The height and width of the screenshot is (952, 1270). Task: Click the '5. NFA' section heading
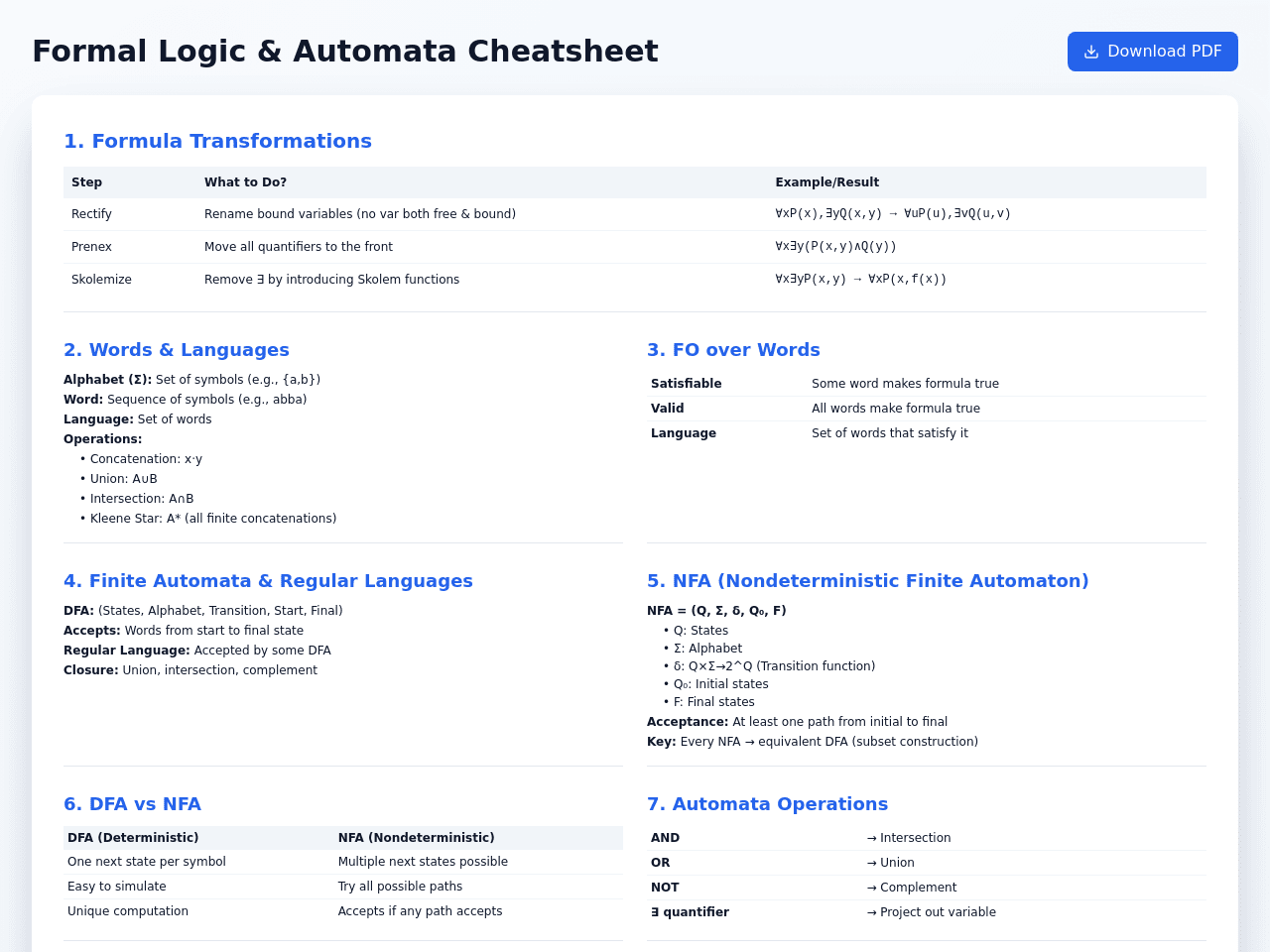[x=867, y=581]
